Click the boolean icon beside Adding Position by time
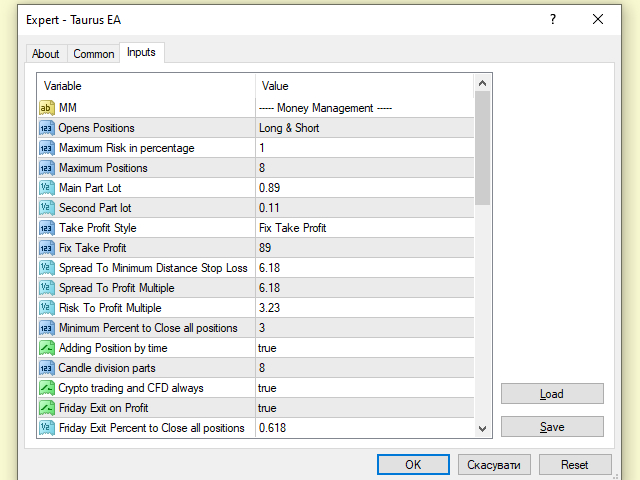This screenshot has height=480, width=640. pos(47,348)
